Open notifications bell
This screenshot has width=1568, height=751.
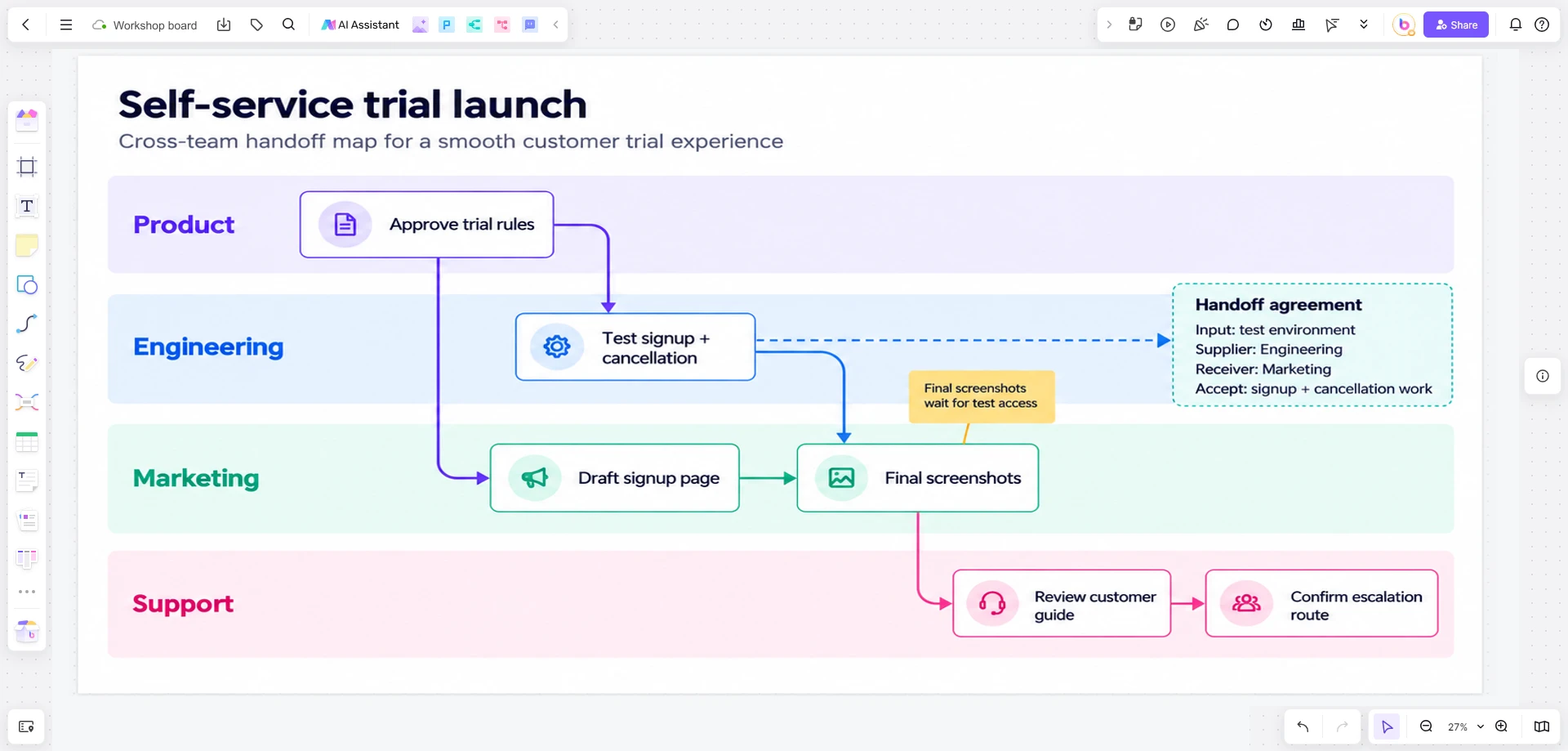1516,25
